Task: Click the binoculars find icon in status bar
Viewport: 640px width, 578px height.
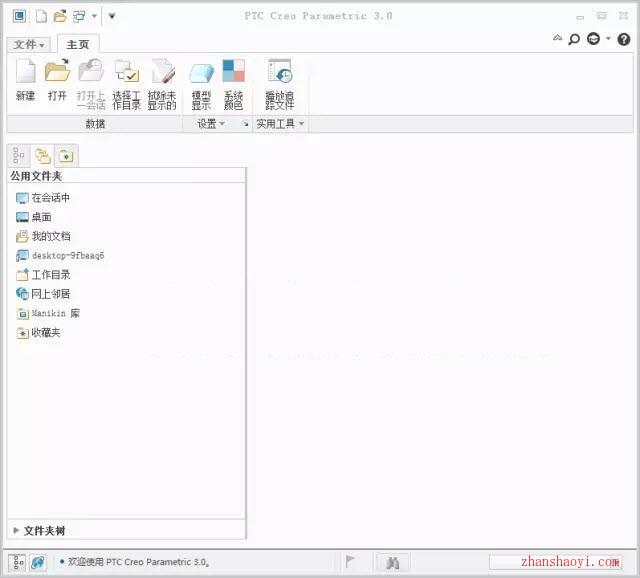Action: tap(393, 563)
